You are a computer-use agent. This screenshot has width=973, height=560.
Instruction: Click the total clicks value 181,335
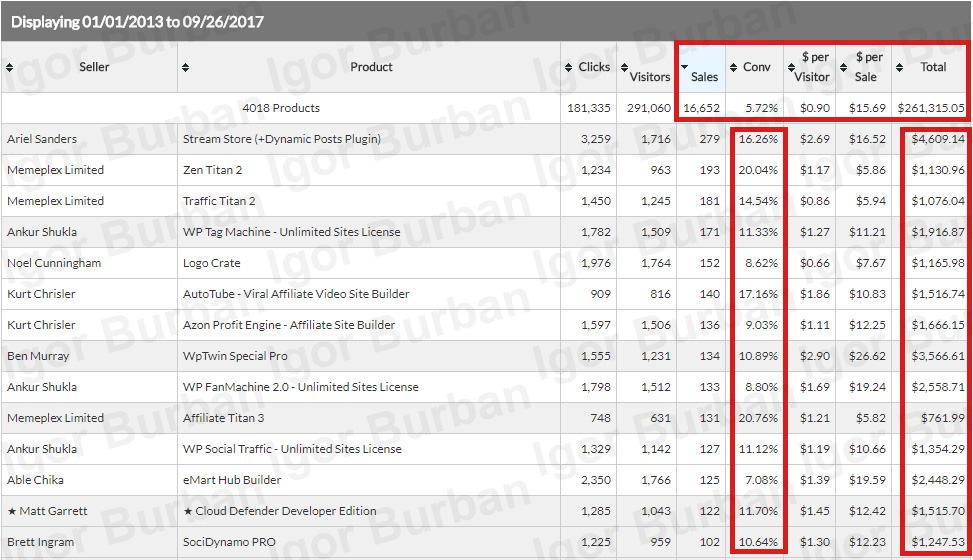click(x=589, y=108)
